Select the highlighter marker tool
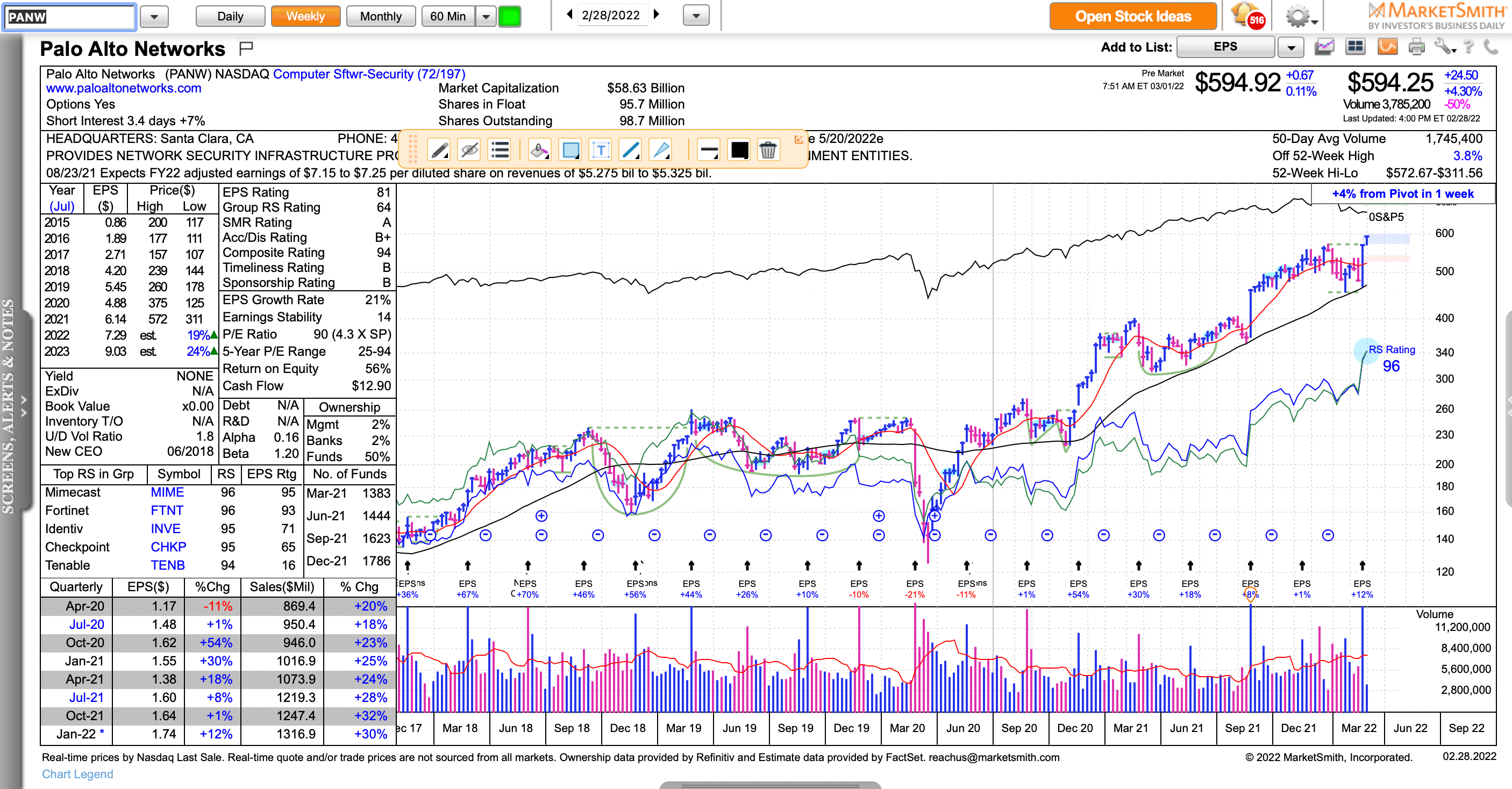The width and height of the screenshot is (1512, 789). (x=539, y=150)
